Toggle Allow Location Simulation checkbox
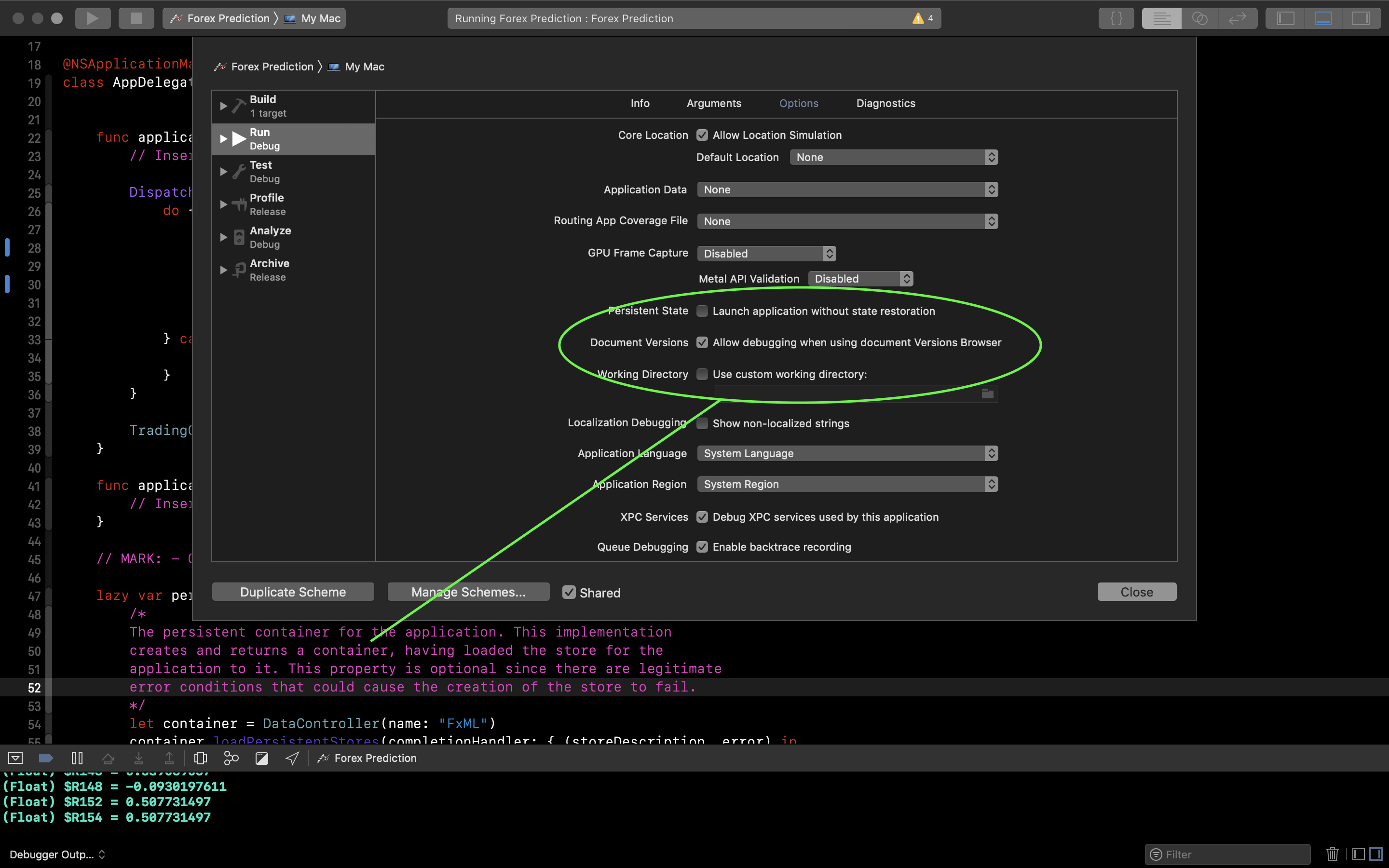The image size is (1389, 868). pyautogui.click(x=702, y=135)
